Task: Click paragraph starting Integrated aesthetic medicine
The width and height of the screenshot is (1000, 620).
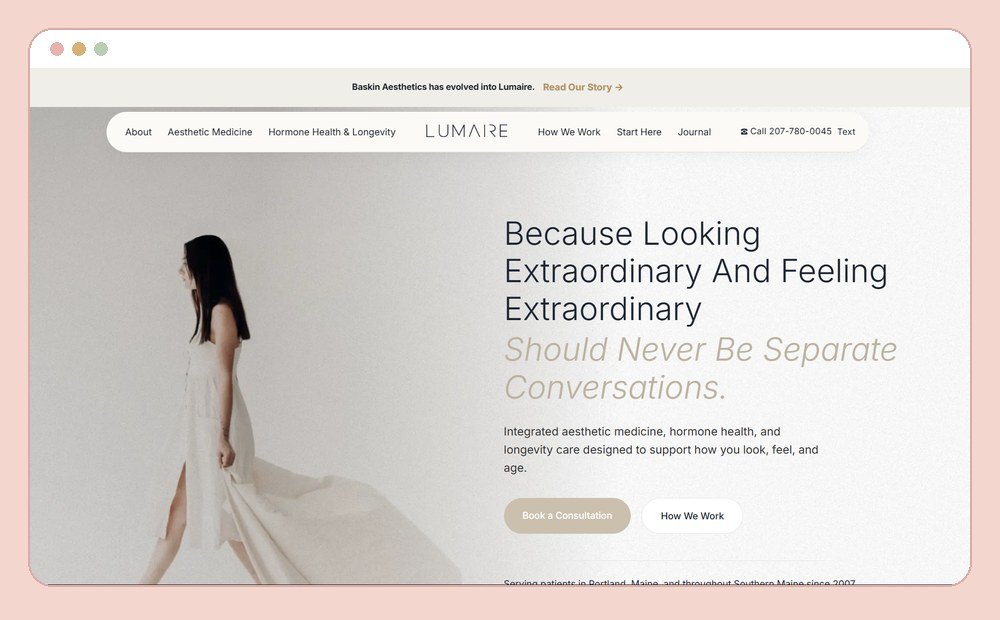Action: coord(661,450)
